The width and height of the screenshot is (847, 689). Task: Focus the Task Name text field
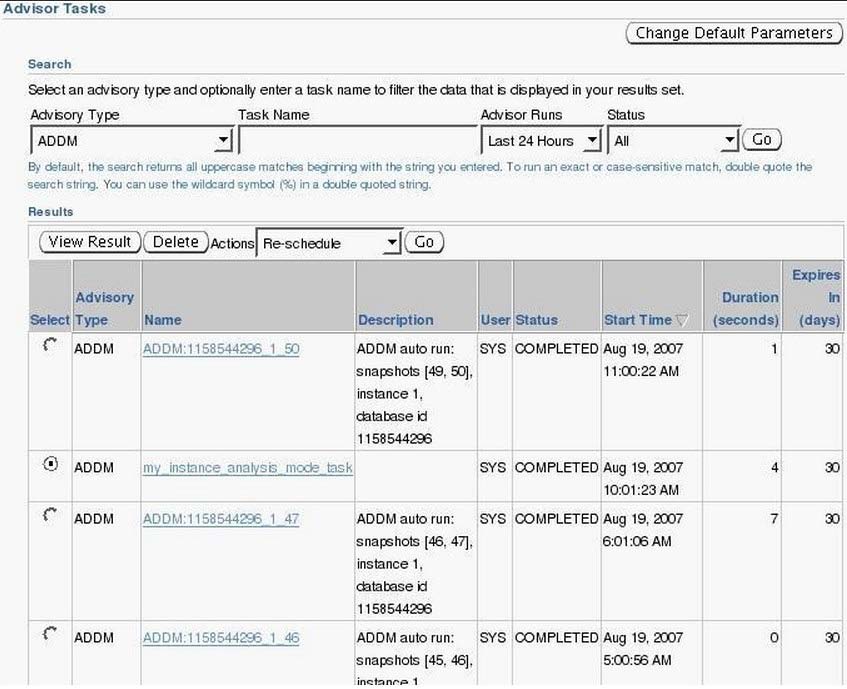click(358, 141)
